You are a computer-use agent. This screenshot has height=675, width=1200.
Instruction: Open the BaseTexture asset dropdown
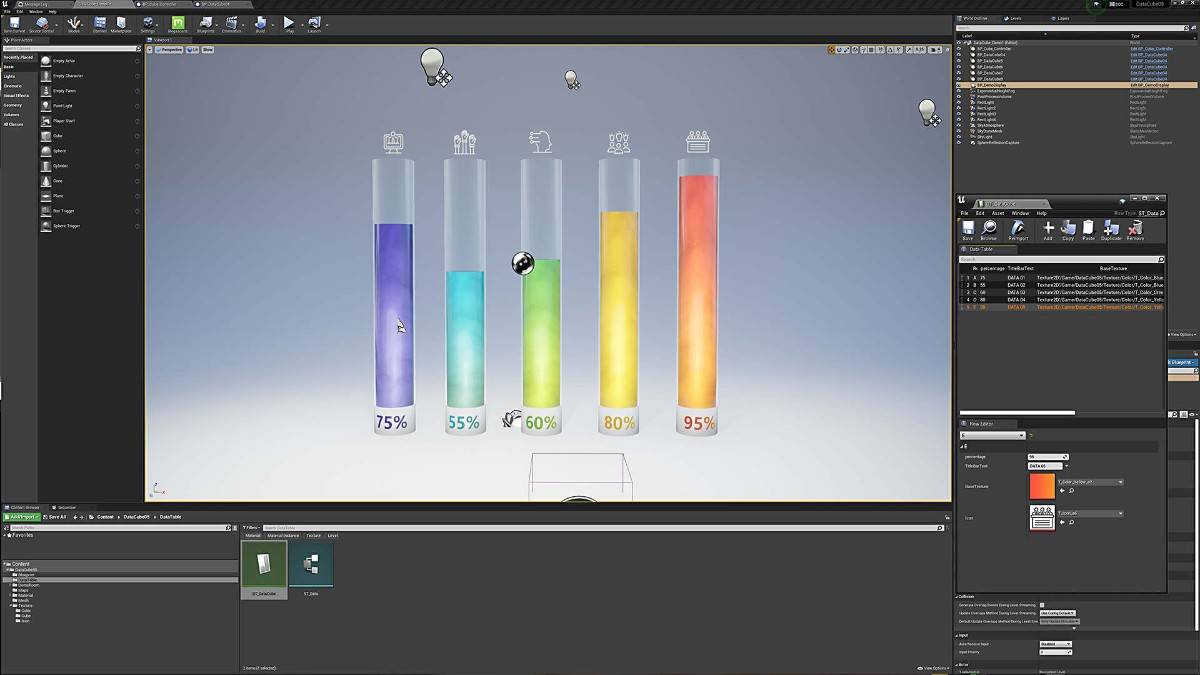[1089, 482]
